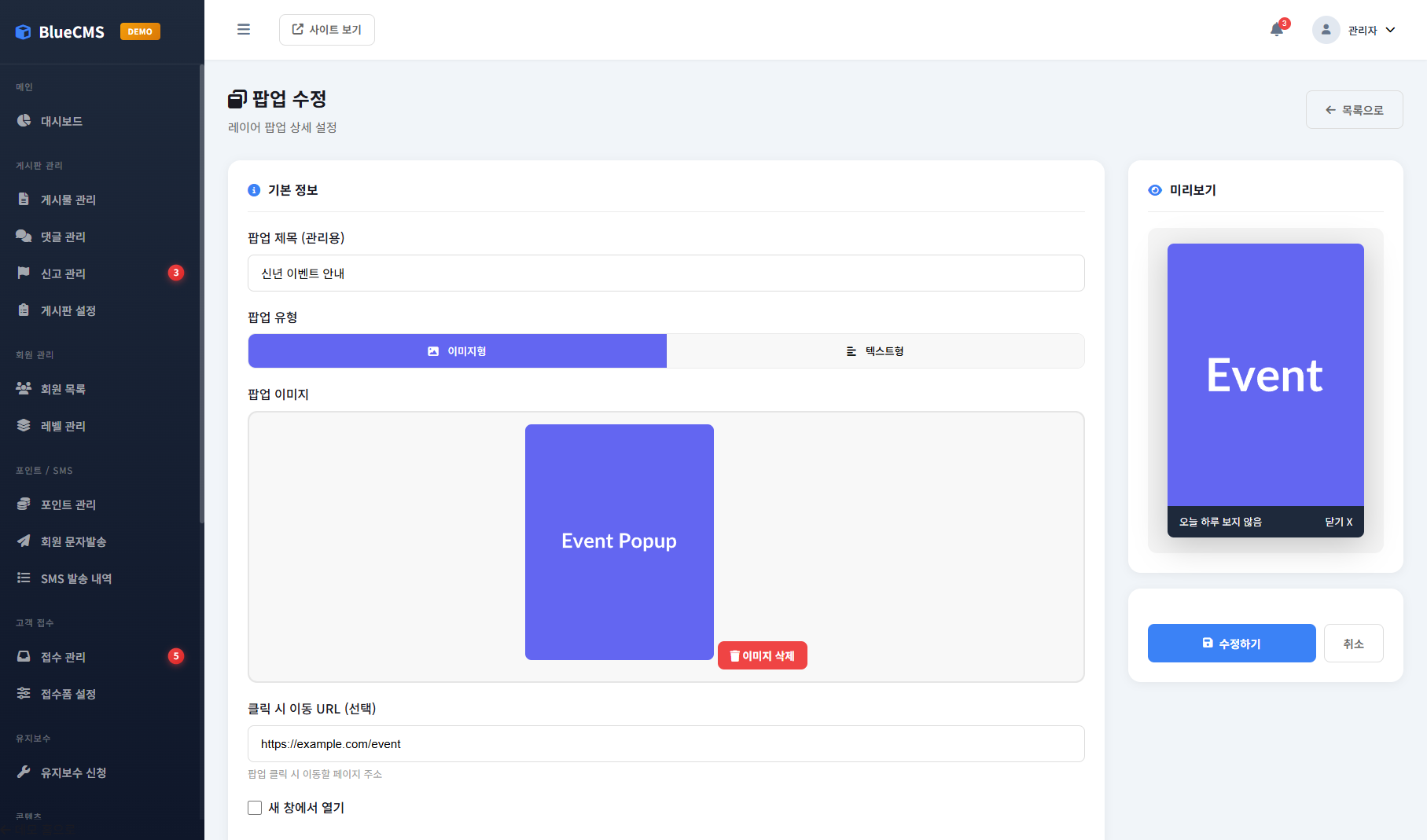Screen dimensions: 1427x840
Task: Click the BlueCMS cube logo icon
Action: [24, 32]
